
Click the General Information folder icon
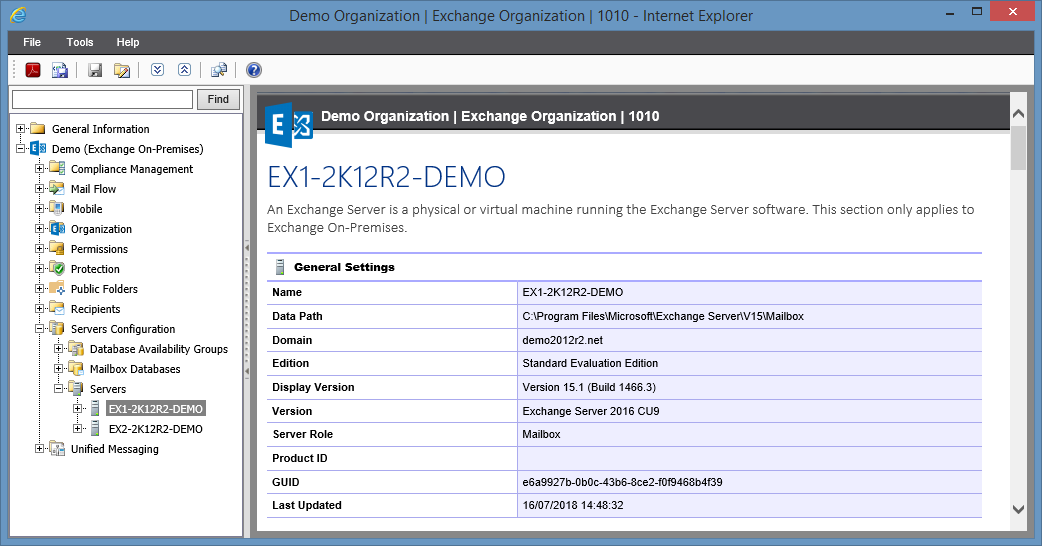38,129
